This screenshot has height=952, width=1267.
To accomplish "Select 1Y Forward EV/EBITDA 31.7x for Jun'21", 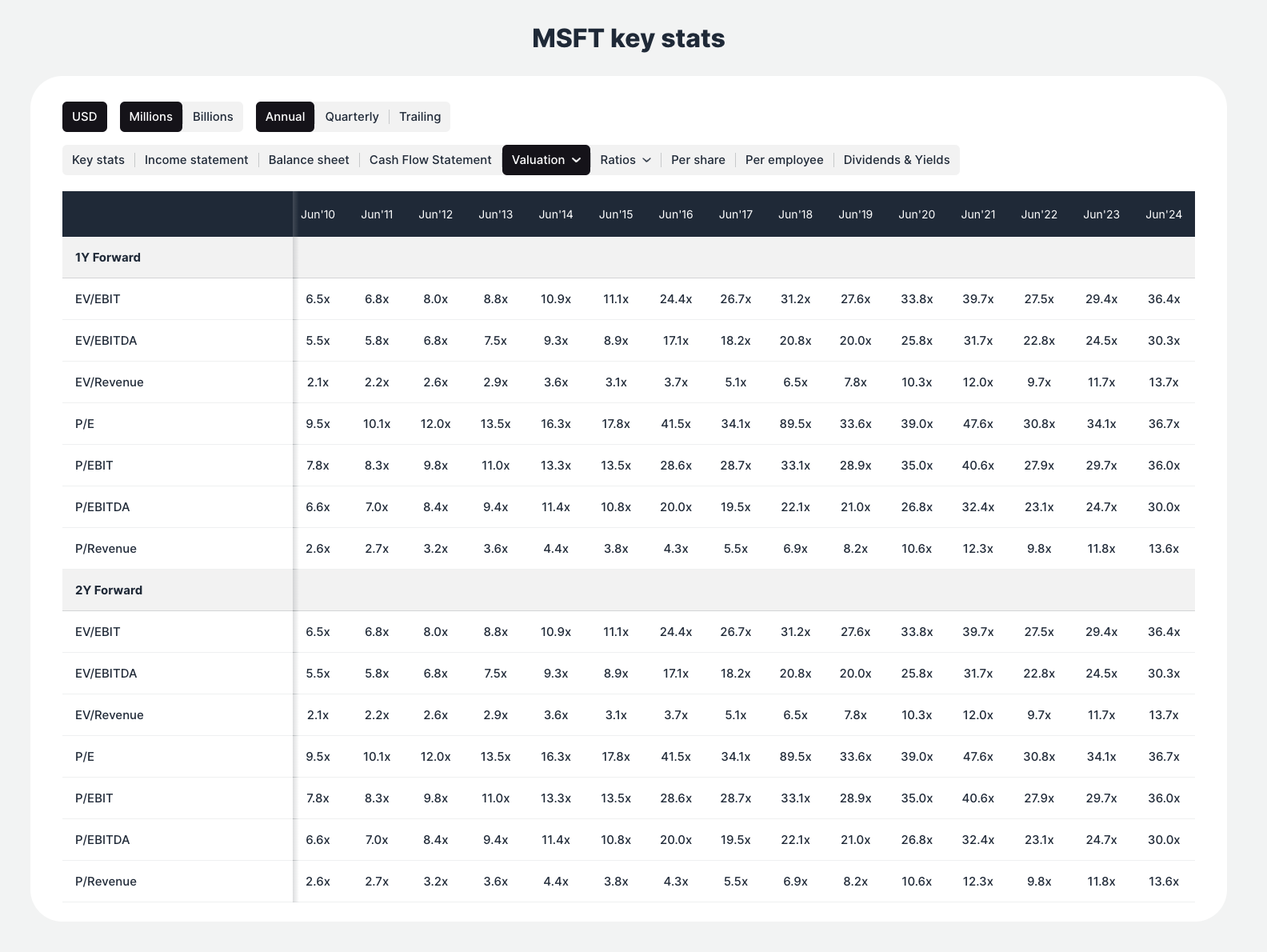I will click(978, 341).
